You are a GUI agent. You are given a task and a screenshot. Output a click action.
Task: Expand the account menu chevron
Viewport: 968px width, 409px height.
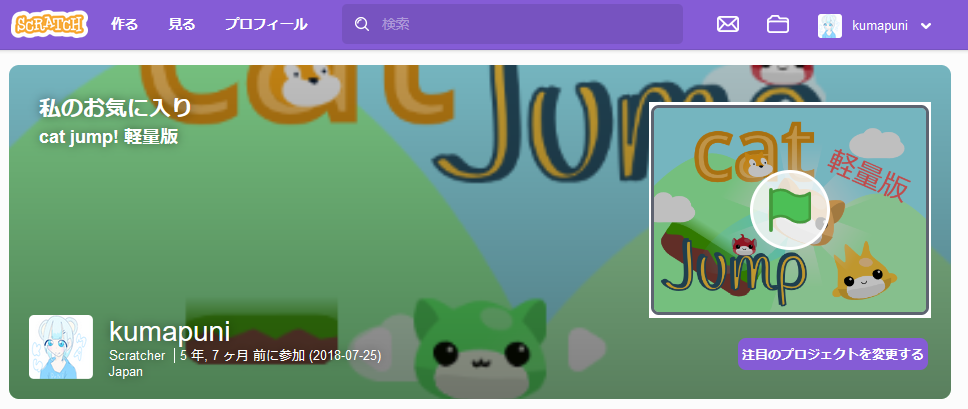pos(926,26)
